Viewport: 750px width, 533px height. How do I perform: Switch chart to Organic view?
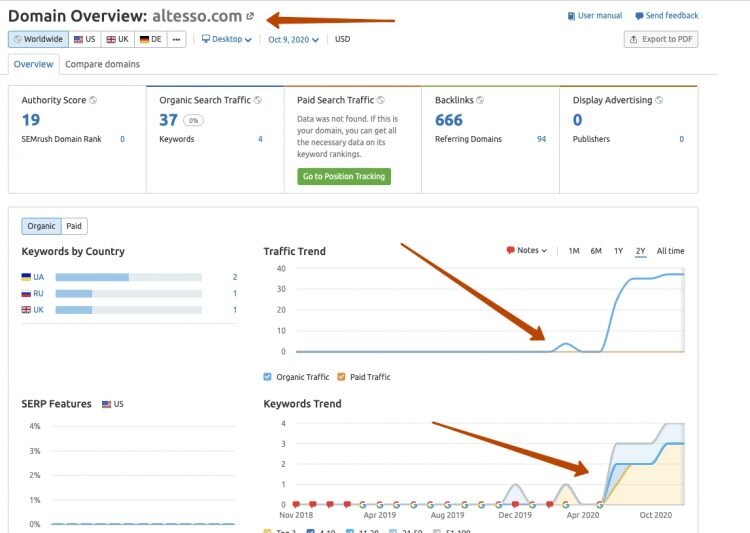coord(41,226)
